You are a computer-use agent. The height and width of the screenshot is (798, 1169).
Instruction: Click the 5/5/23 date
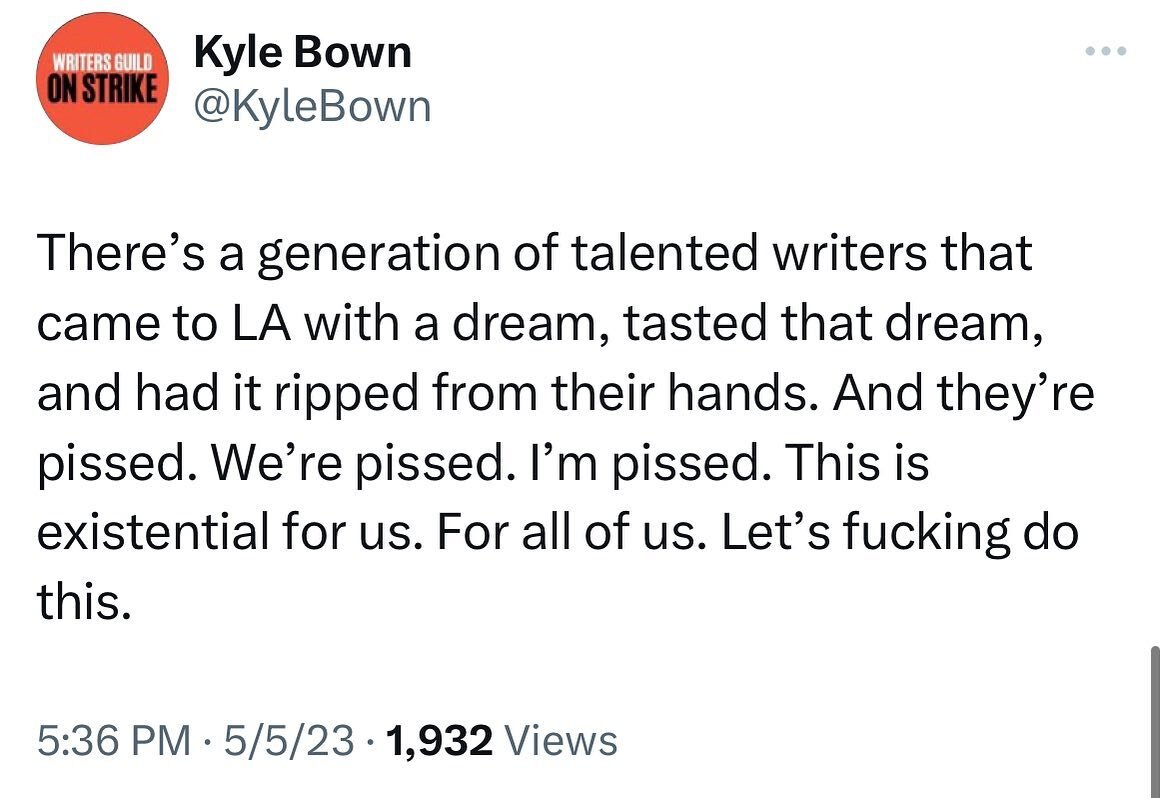tap(288, 741)
